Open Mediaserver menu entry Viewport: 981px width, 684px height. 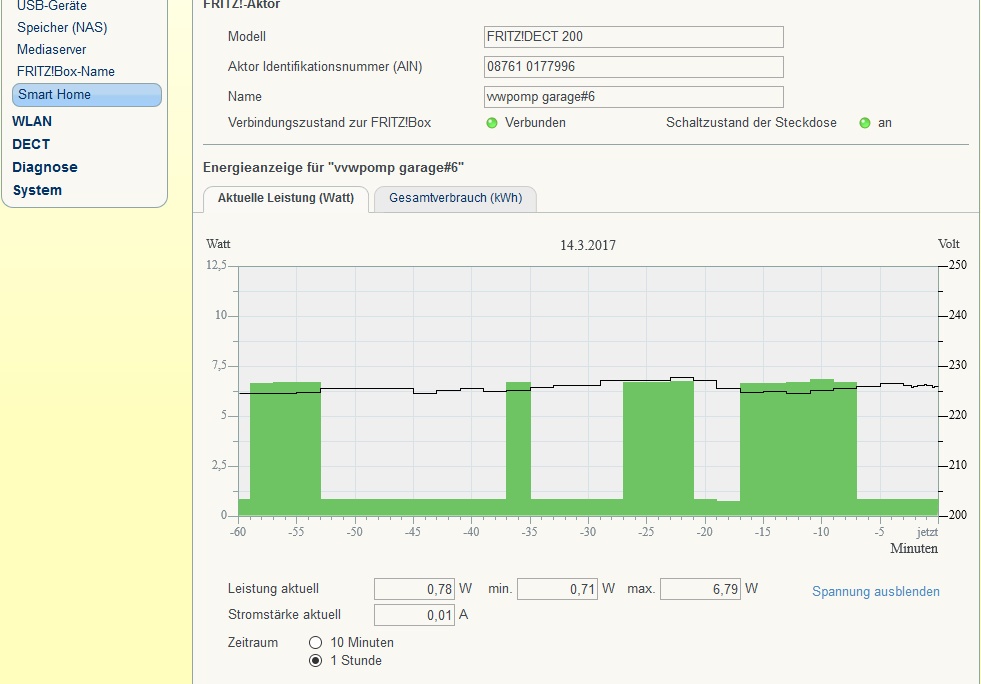tap(51, 49)
